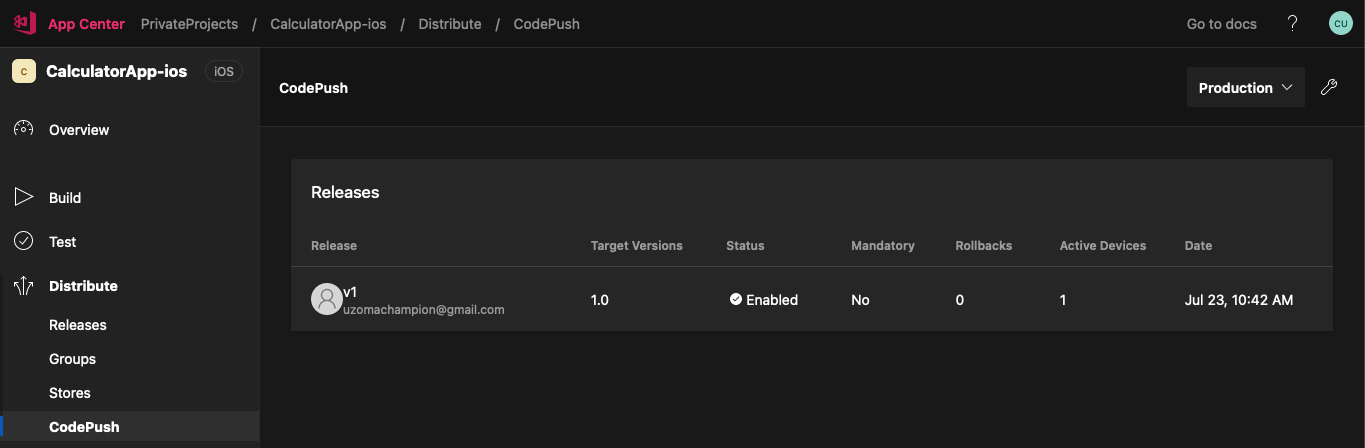The height and width of the screenshot is (448, 1365).
Task: Click the 1.0 target version cell
Action: [x=600, y=300]
